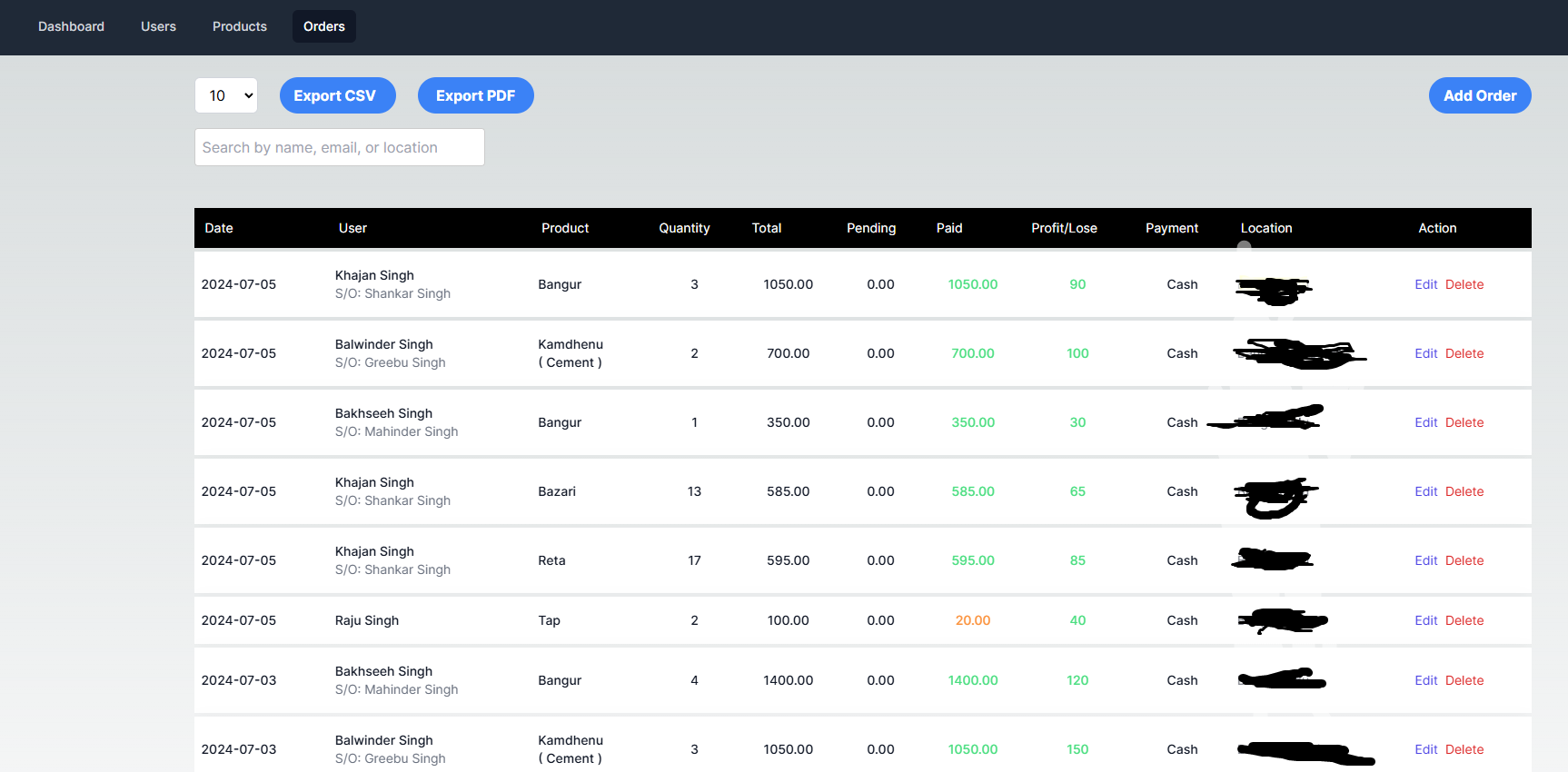Viewport: 1568px width, 772px height.
Task: Click the Add Order button
Action: pos(1479,95)
